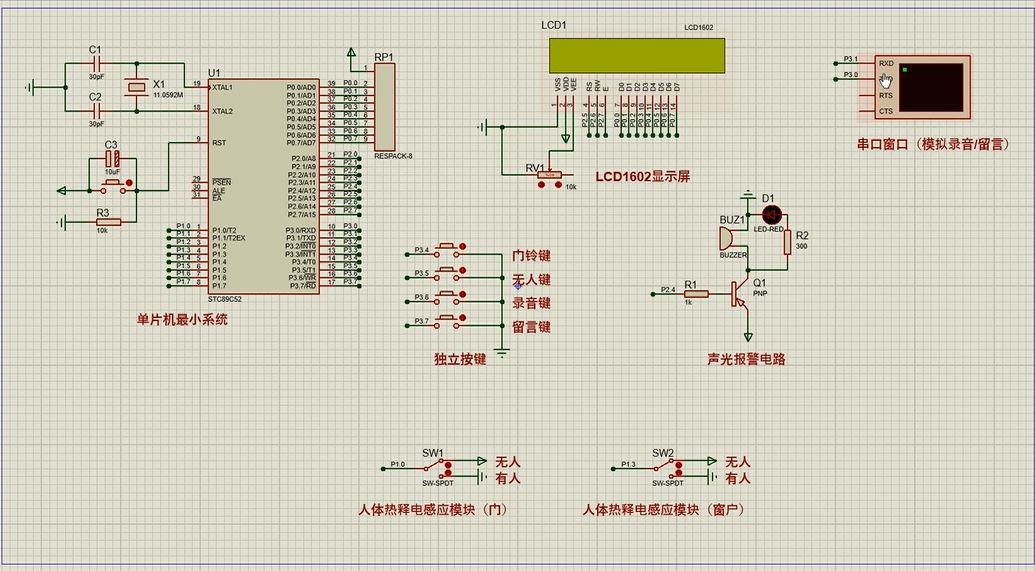Viewport: 1035px width, 571px height.
Task: Select the red LED D1
Action: [x=771, y=214]
